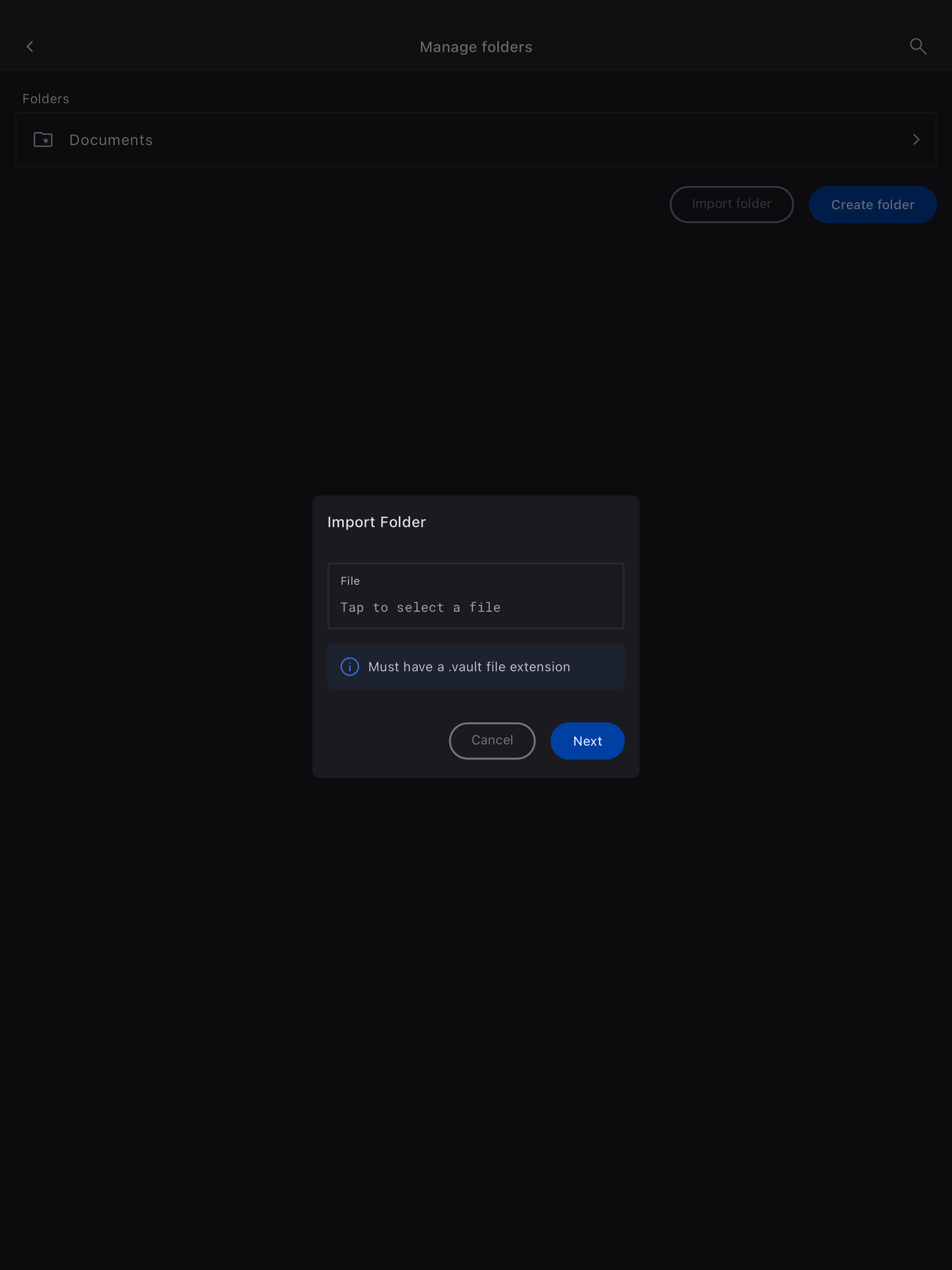This screenshot has height=1270, width=952.
Task: Click the Create folder button
Action: pyautogui.click(x=873, y=205)
